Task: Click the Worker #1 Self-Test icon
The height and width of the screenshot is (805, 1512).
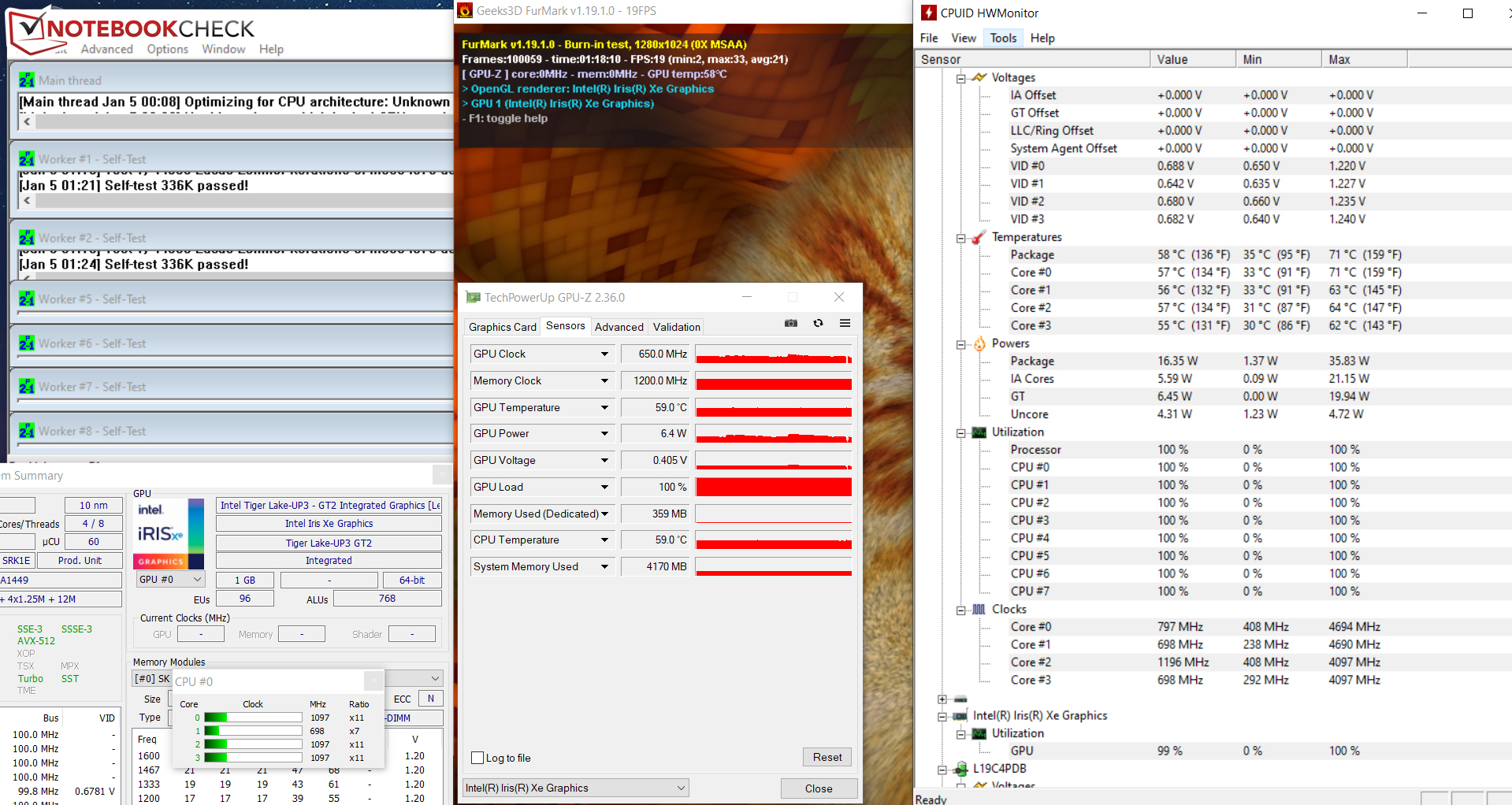Action: point(27,159)
